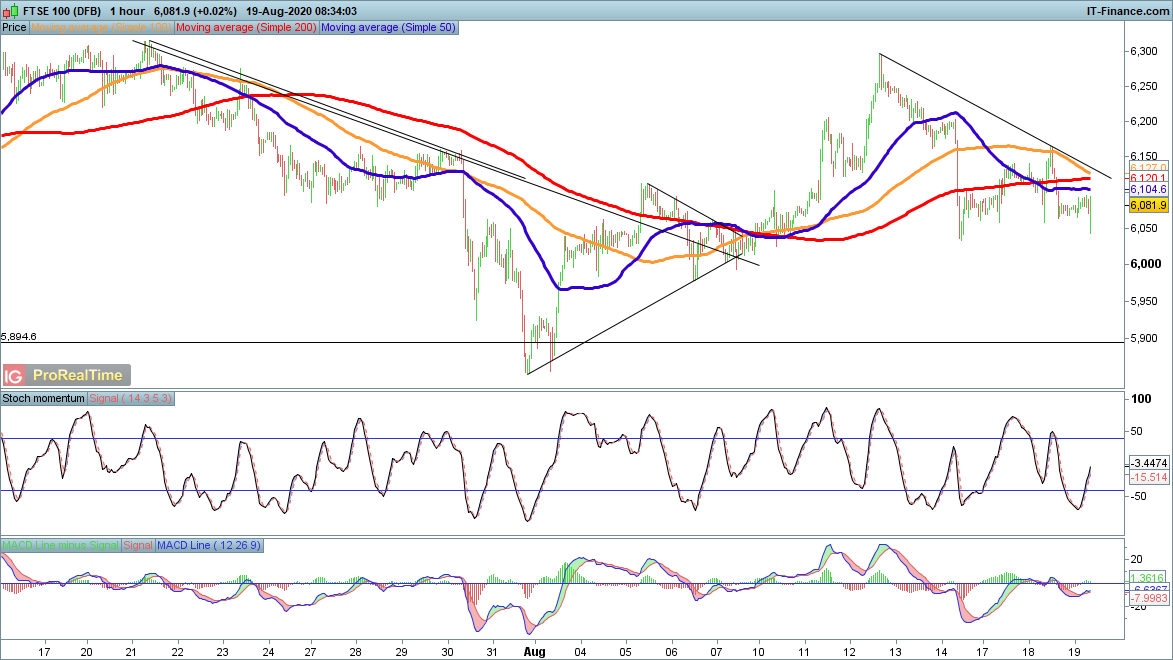1173x660 pixels.
Task: Click the red MACD Signal label
Action: (x=138, y=545)
